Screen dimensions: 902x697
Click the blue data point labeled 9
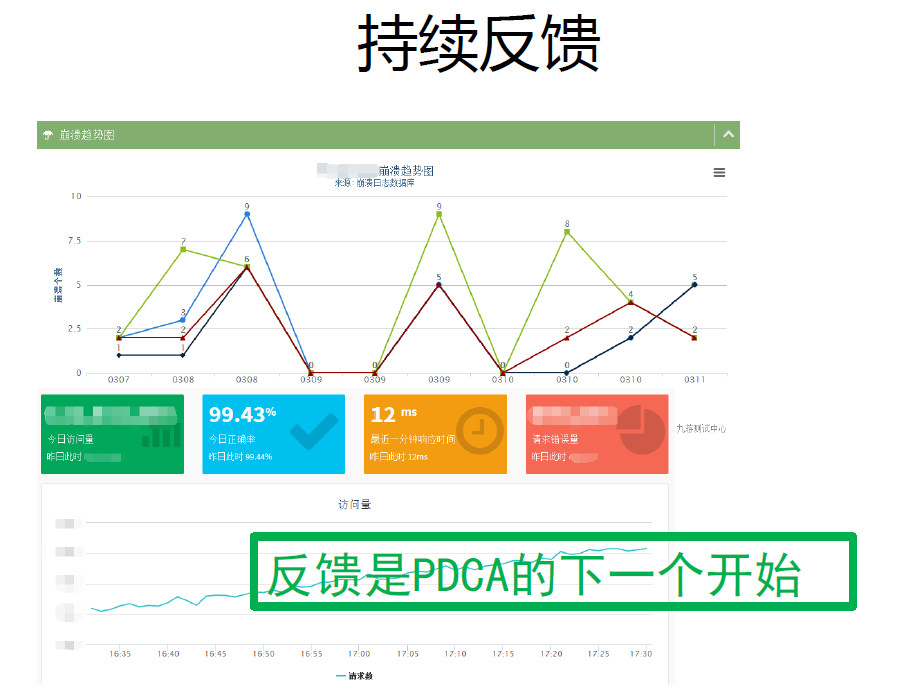(247, 214)
